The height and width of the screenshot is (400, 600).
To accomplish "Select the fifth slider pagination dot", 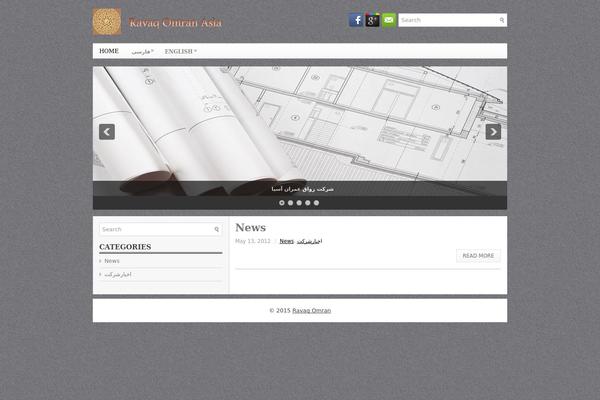I will 316,203.
